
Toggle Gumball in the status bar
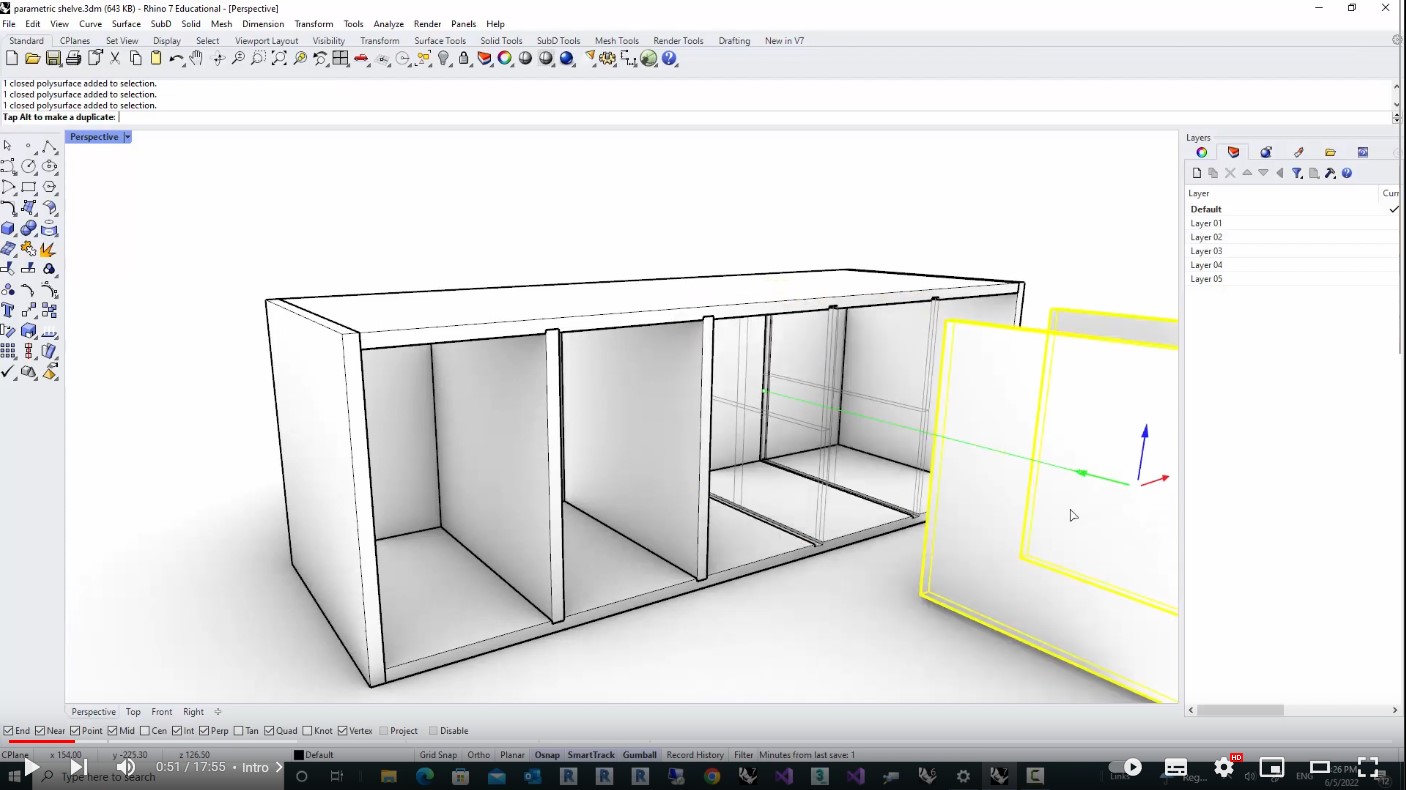pos(639,755)
